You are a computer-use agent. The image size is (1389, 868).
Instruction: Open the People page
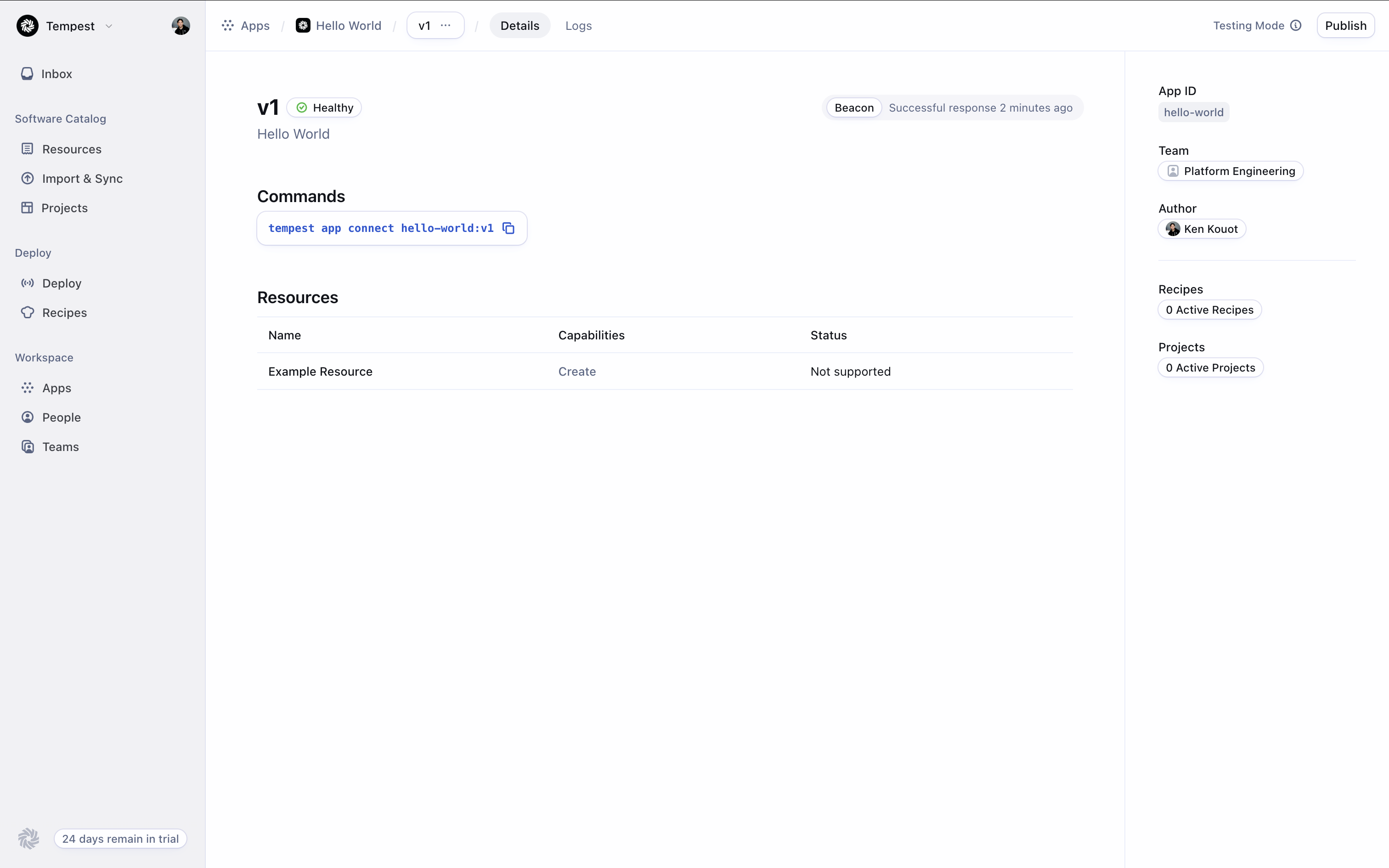coord(62,417)
